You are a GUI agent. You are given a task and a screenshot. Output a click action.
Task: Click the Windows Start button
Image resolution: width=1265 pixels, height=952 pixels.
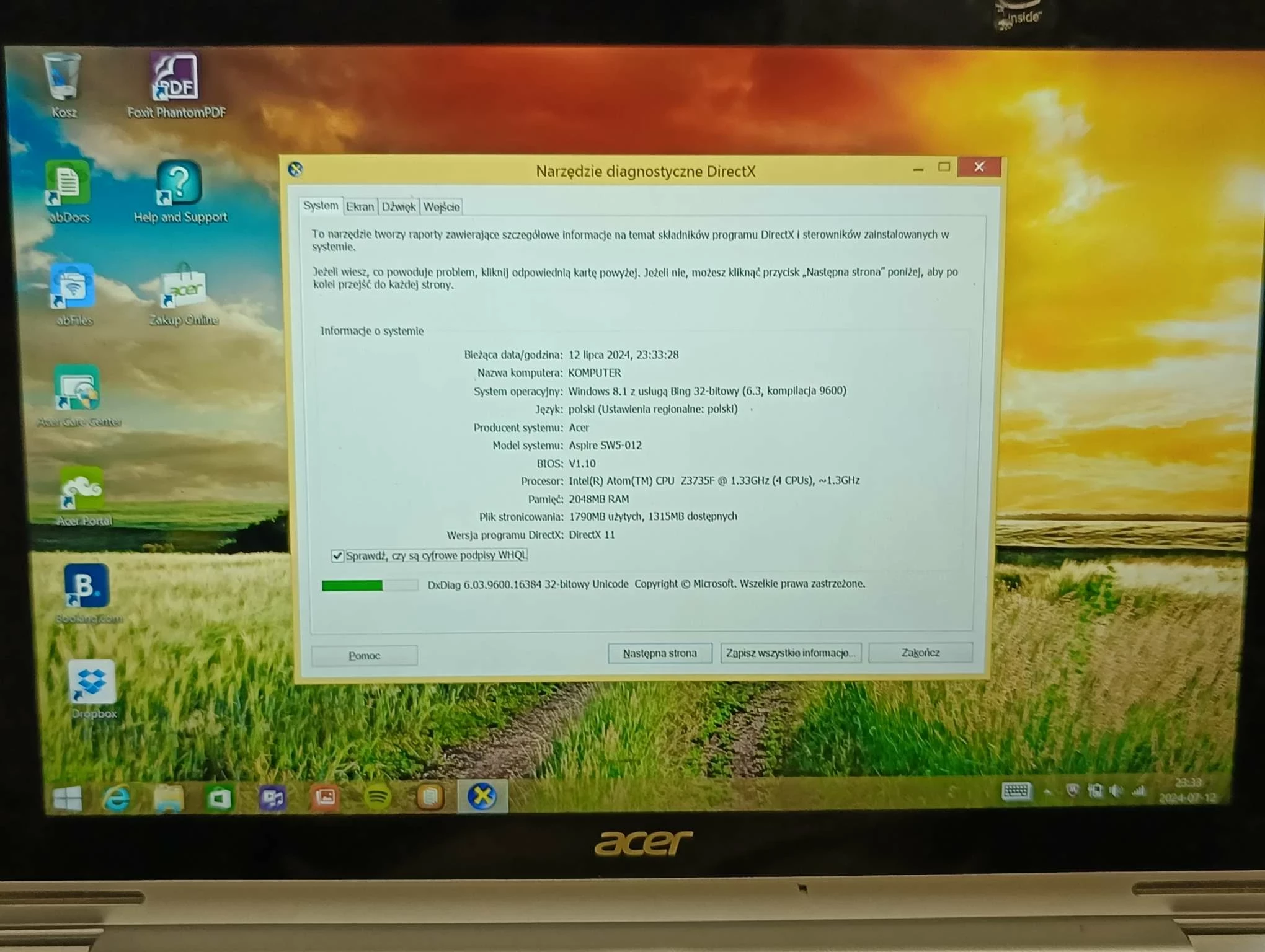[x=68, y=798]
